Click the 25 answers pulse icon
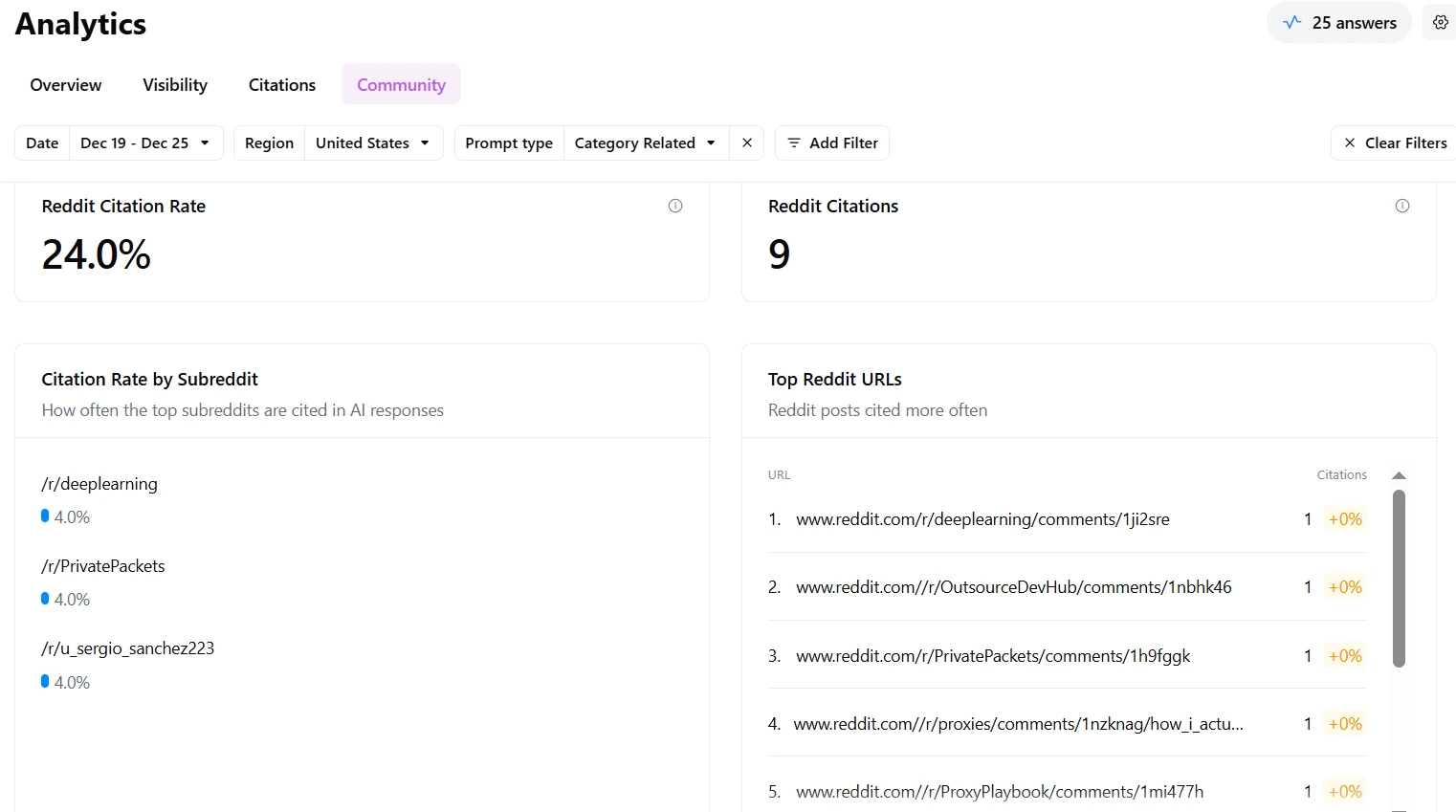1456x812 pixels. click(1292, 22)
